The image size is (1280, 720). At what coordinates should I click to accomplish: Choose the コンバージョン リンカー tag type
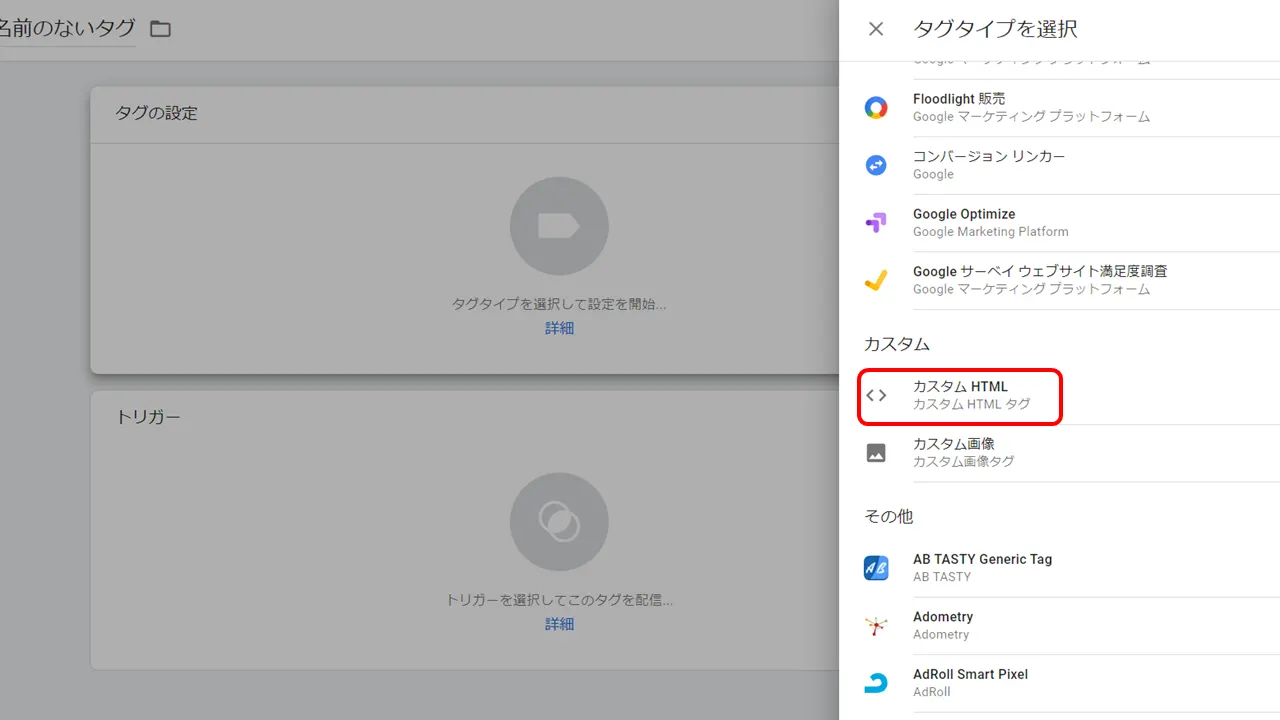(x=1059, y=165)
